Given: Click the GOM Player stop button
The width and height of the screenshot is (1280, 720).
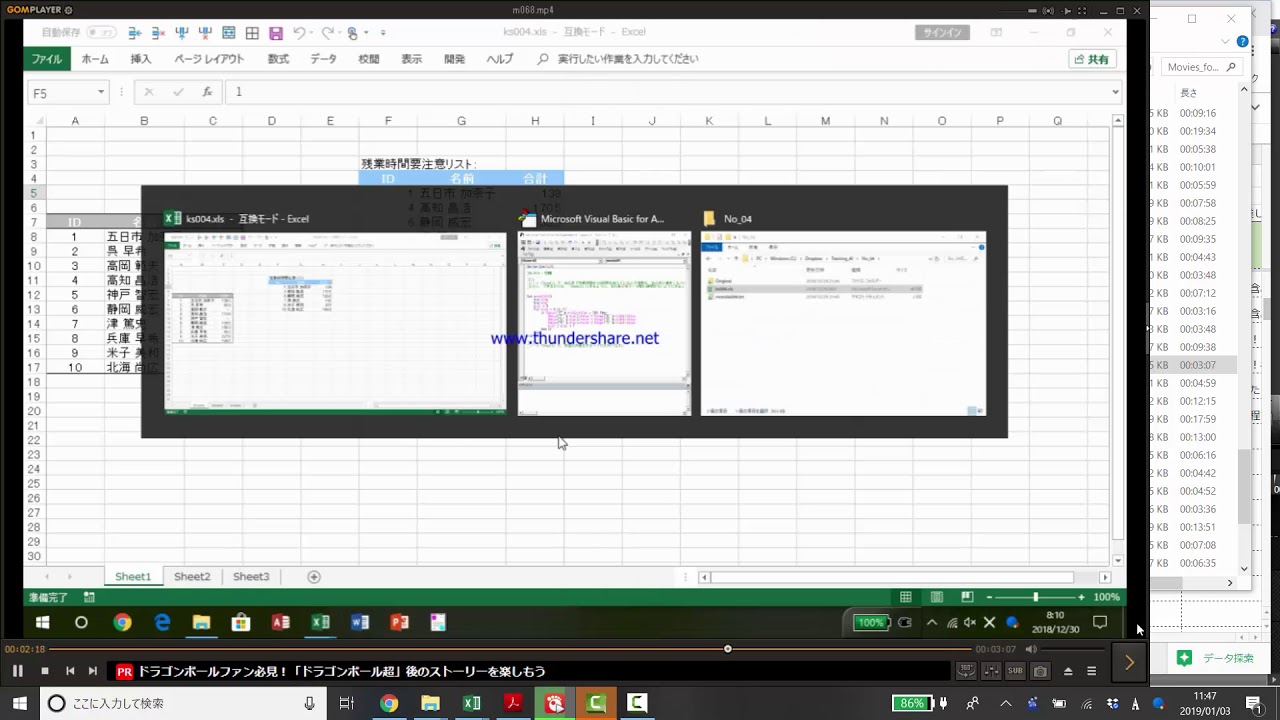Looking at the screenshot, I should point(45,671).
